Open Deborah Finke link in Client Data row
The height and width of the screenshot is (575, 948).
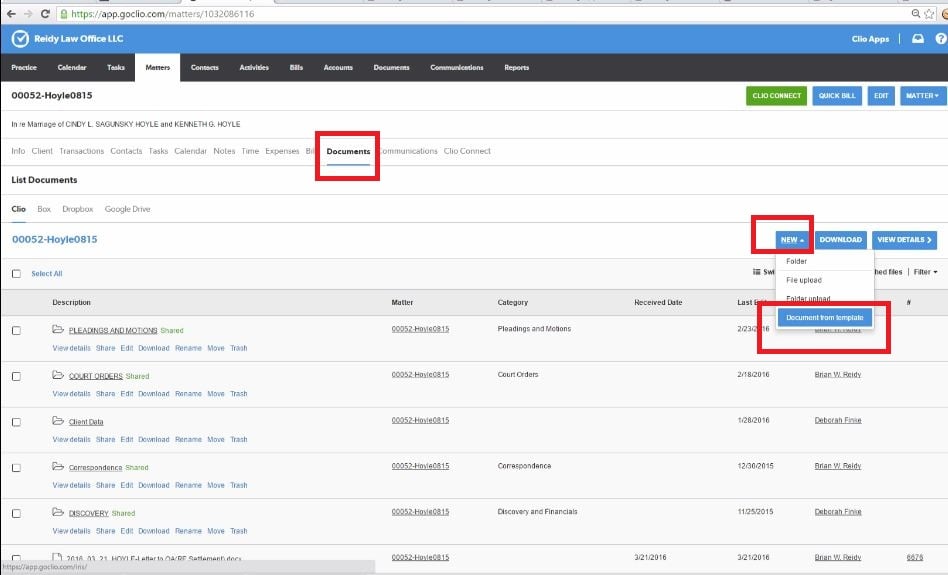837,420
